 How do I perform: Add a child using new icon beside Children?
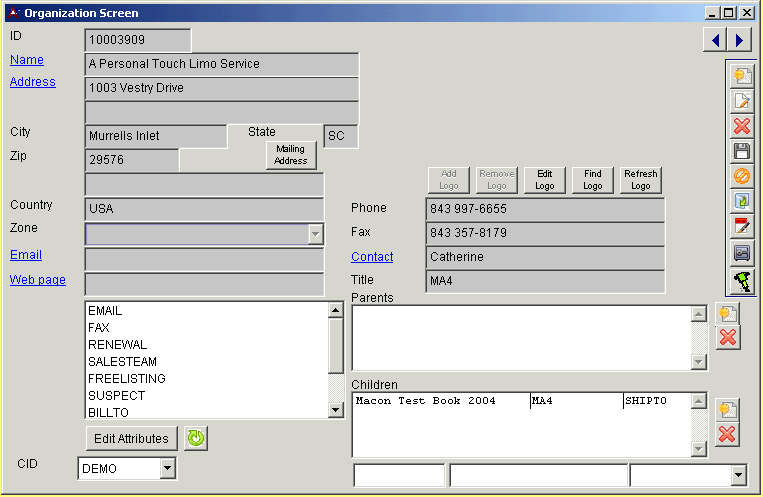click(x=728, y=409)
